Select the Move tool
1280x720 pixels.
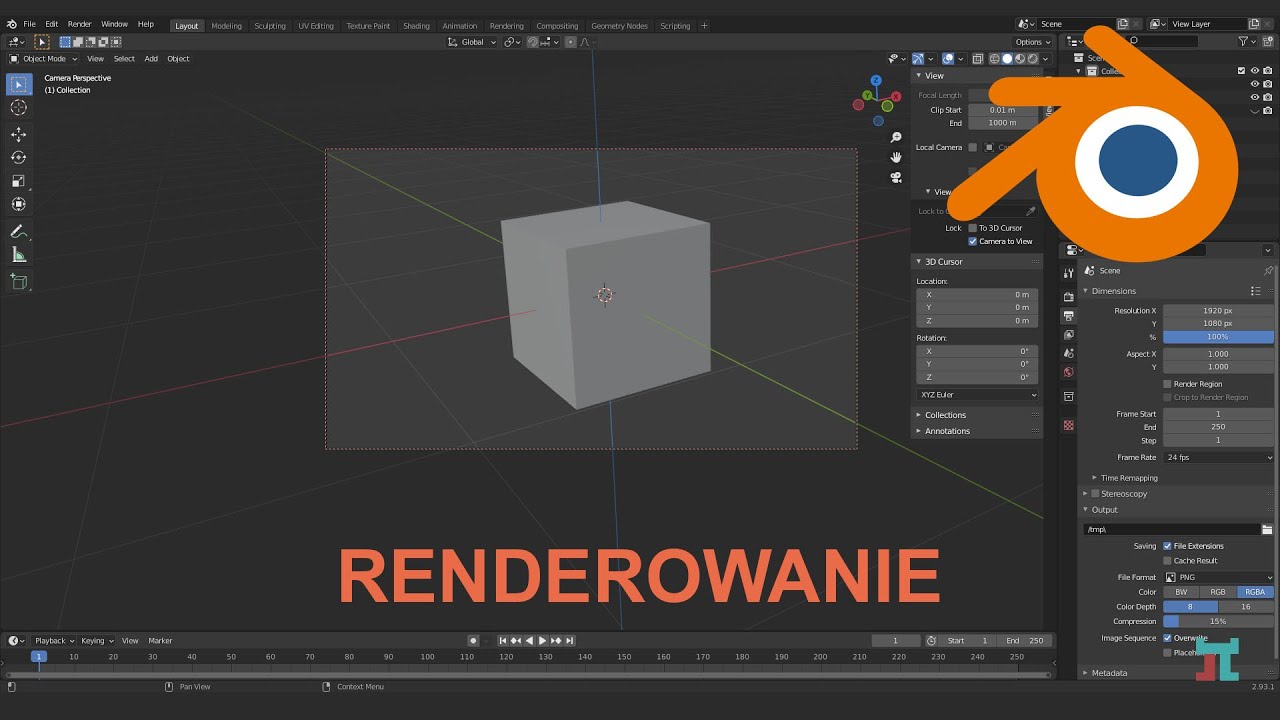[x=18, y=134]
